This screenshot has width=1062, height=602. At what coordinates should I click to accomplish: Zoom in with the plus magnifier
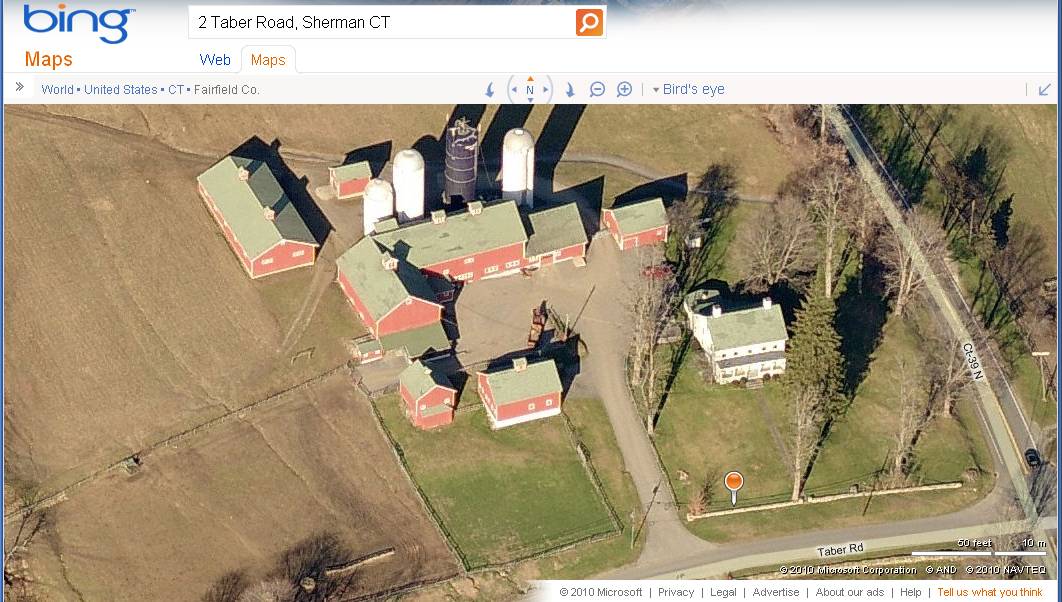click(624, 89)
